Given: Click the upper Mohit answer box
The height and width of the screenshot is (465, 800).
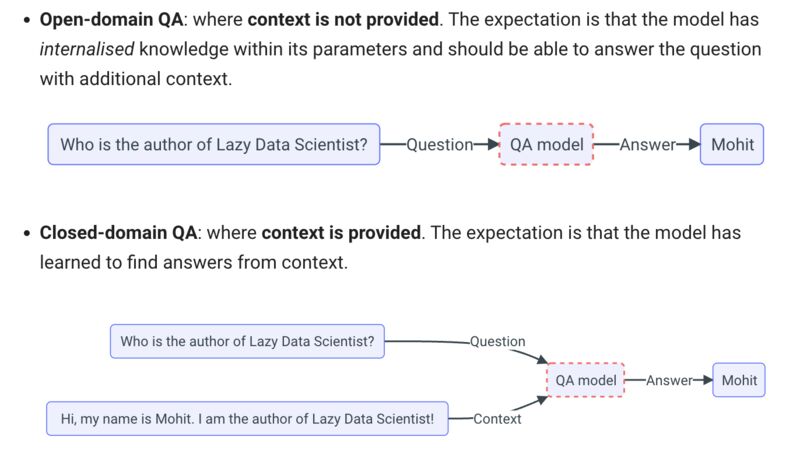Looking at the screenshot, I should coord(732,144).
